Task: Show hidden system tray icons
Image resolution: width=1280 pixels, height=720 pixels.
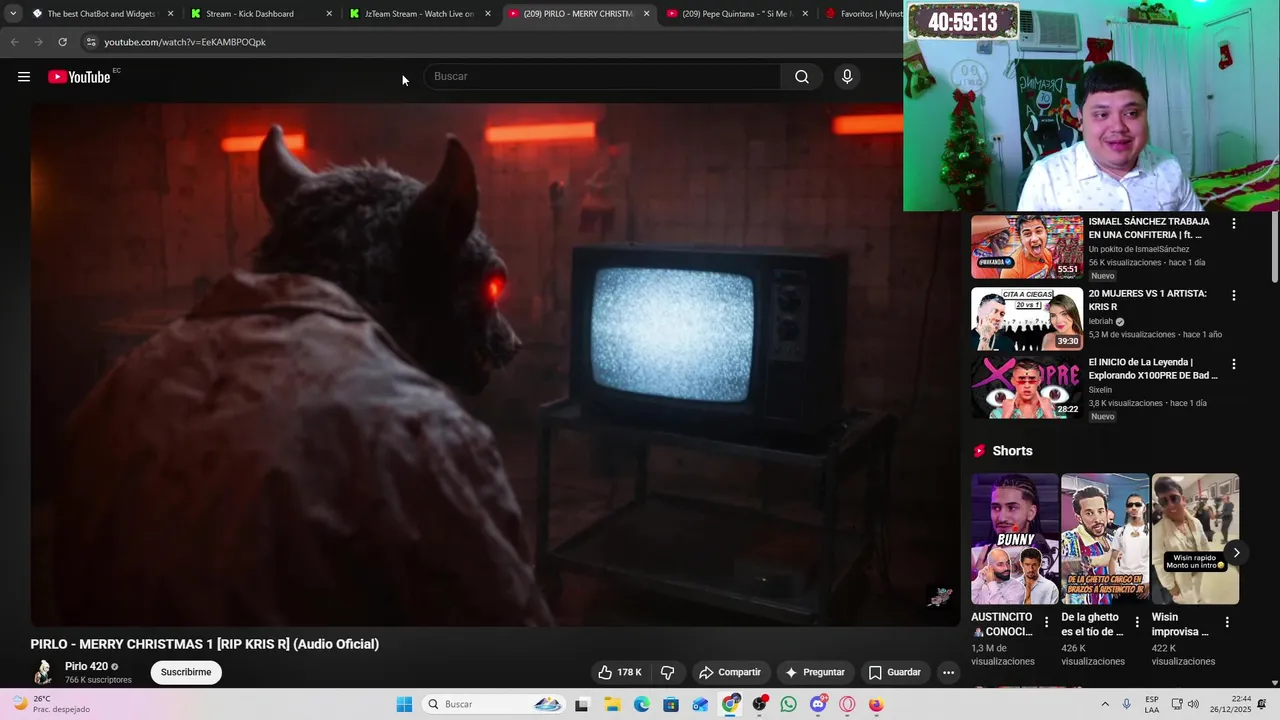Action: (x=1105, y=704)
